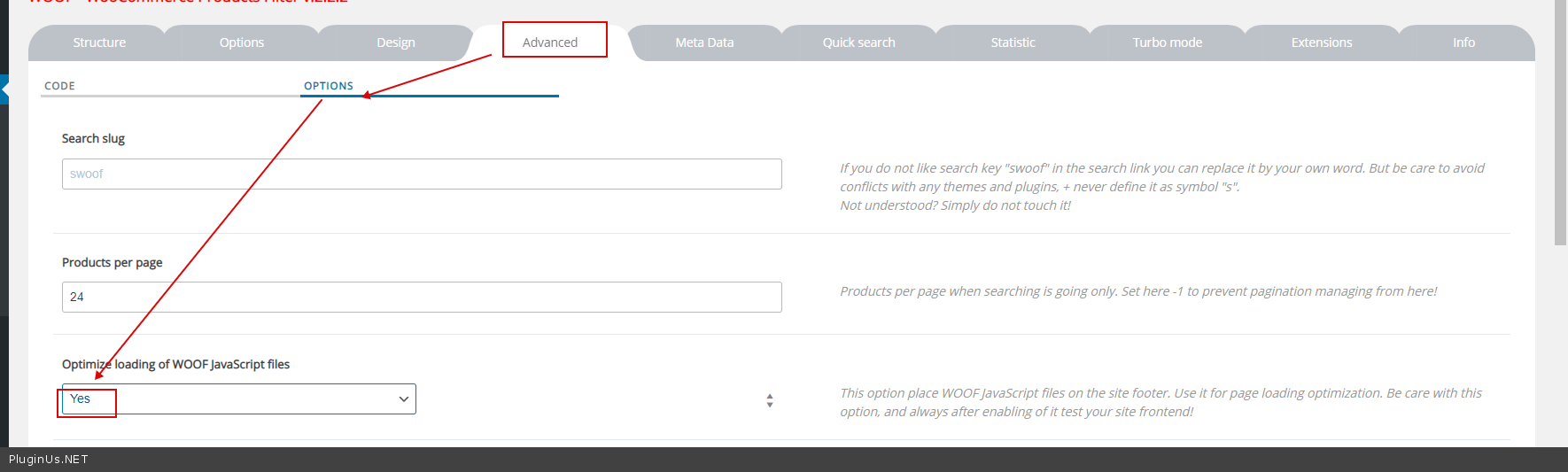The width and height of the screenshot is (1568, 472).
Task: Go to the Design tab
Action: click(x=395, y=43)
